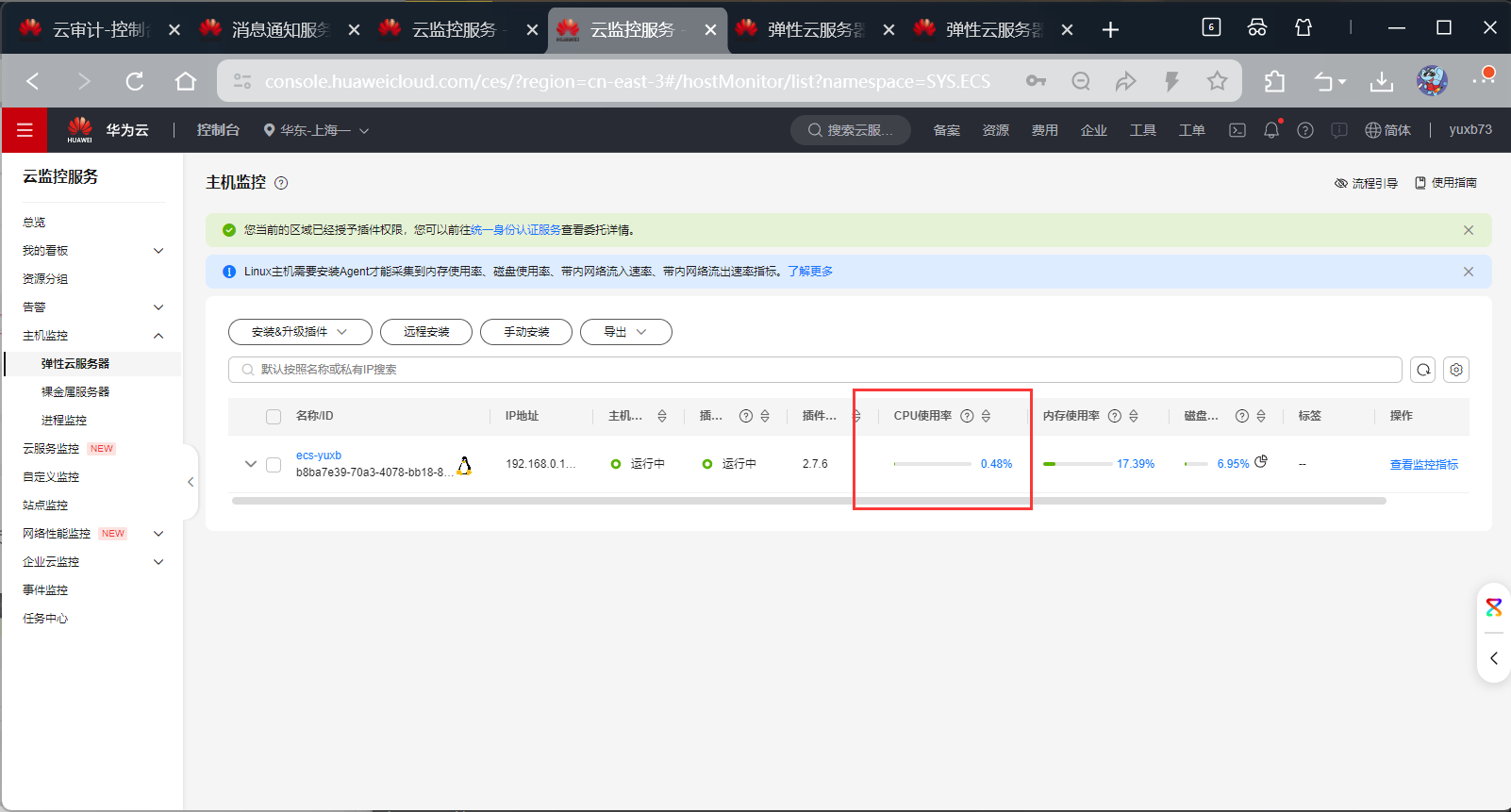The width and height of the screenshot is (1511, 812).
Task: Open table settings gear icon
Action: (x=1456, y=370)
